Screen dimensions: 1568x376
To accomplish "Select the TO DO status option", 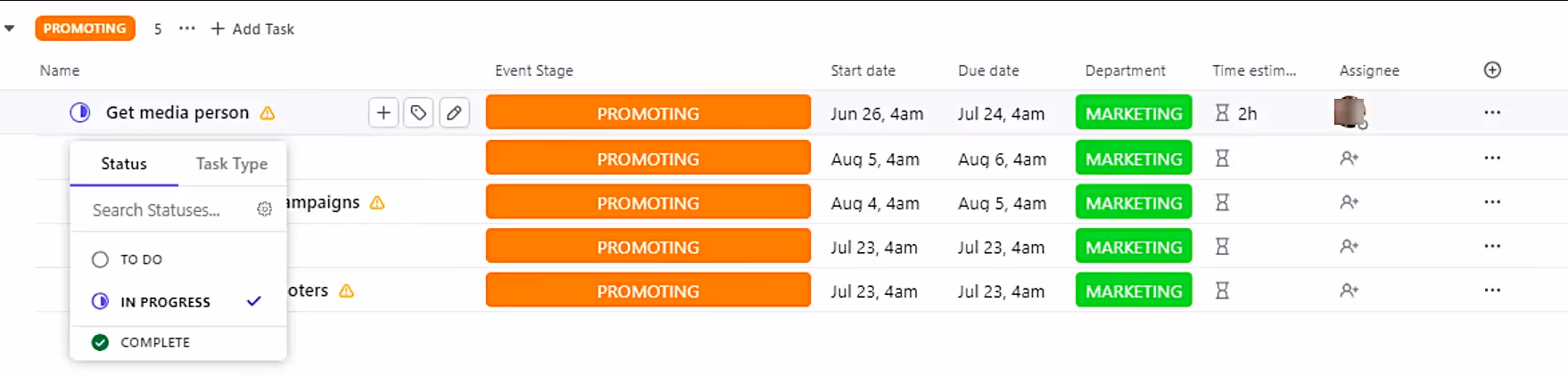I will [141, 259].
